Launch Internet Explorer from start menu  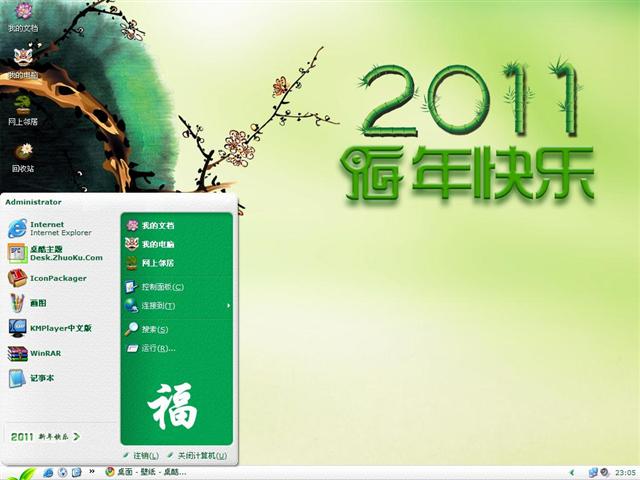[x=50, y=229]
